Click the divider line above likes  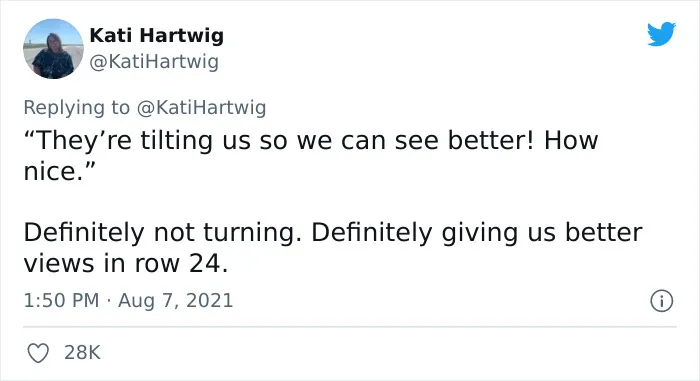point(350,327)
